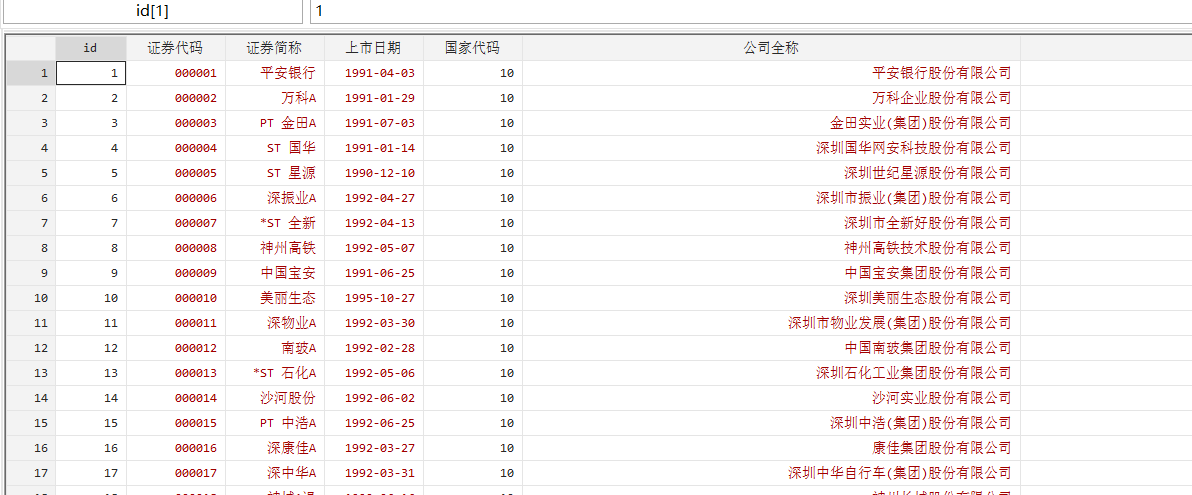The image size is (1192, 495).
Task: Select the 上市日期 column header
Action: pos(373,48)
